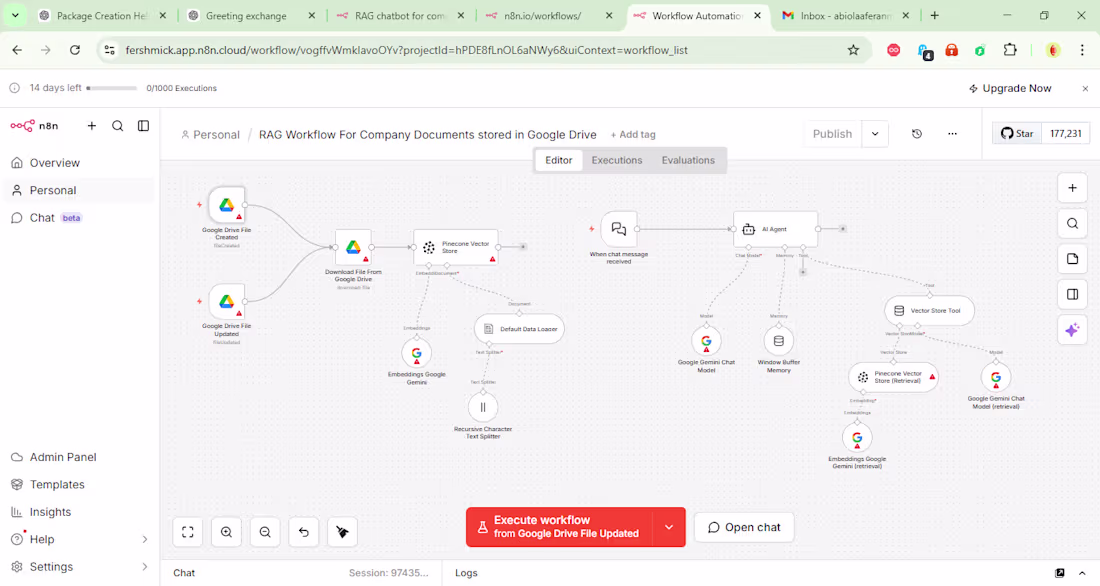
Task: Select the AI Agent node
Action: tap(775, 229)
